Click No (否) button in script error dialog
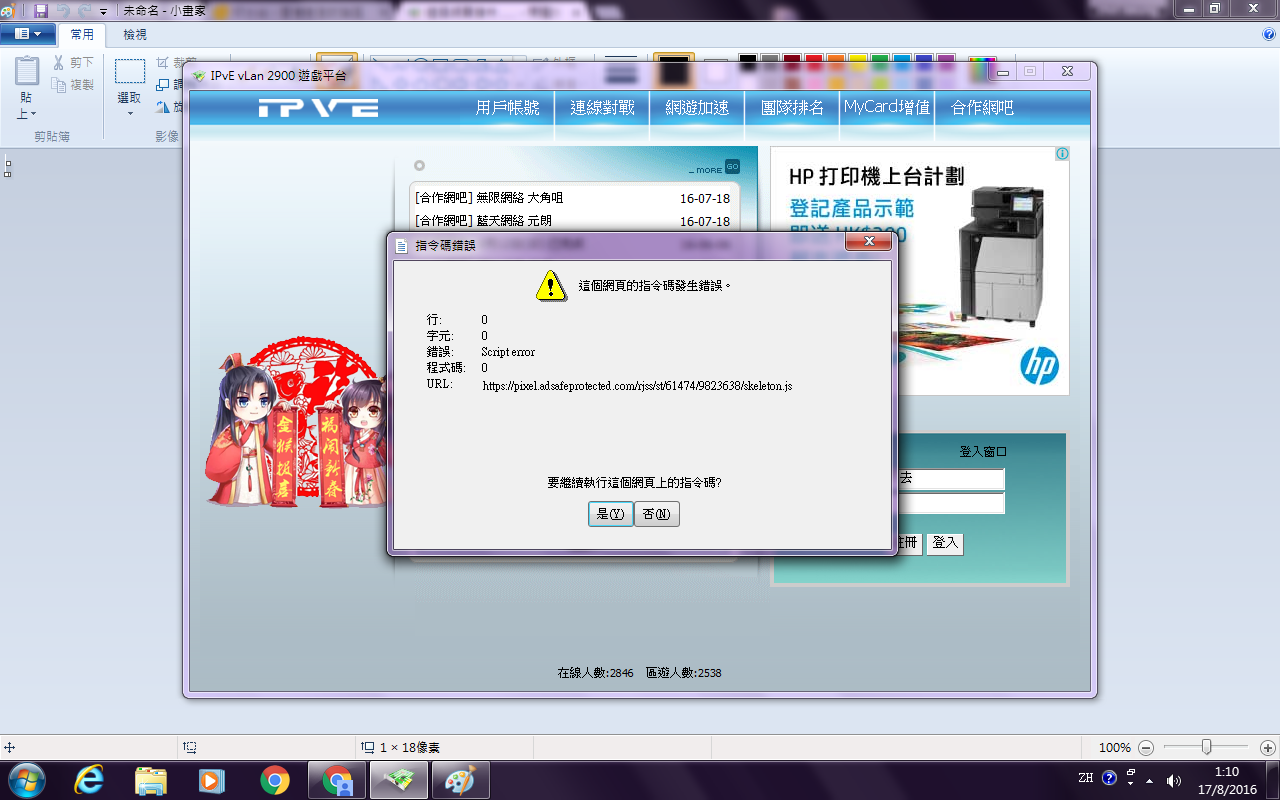Screen dimensions: 1280x800 657,514
